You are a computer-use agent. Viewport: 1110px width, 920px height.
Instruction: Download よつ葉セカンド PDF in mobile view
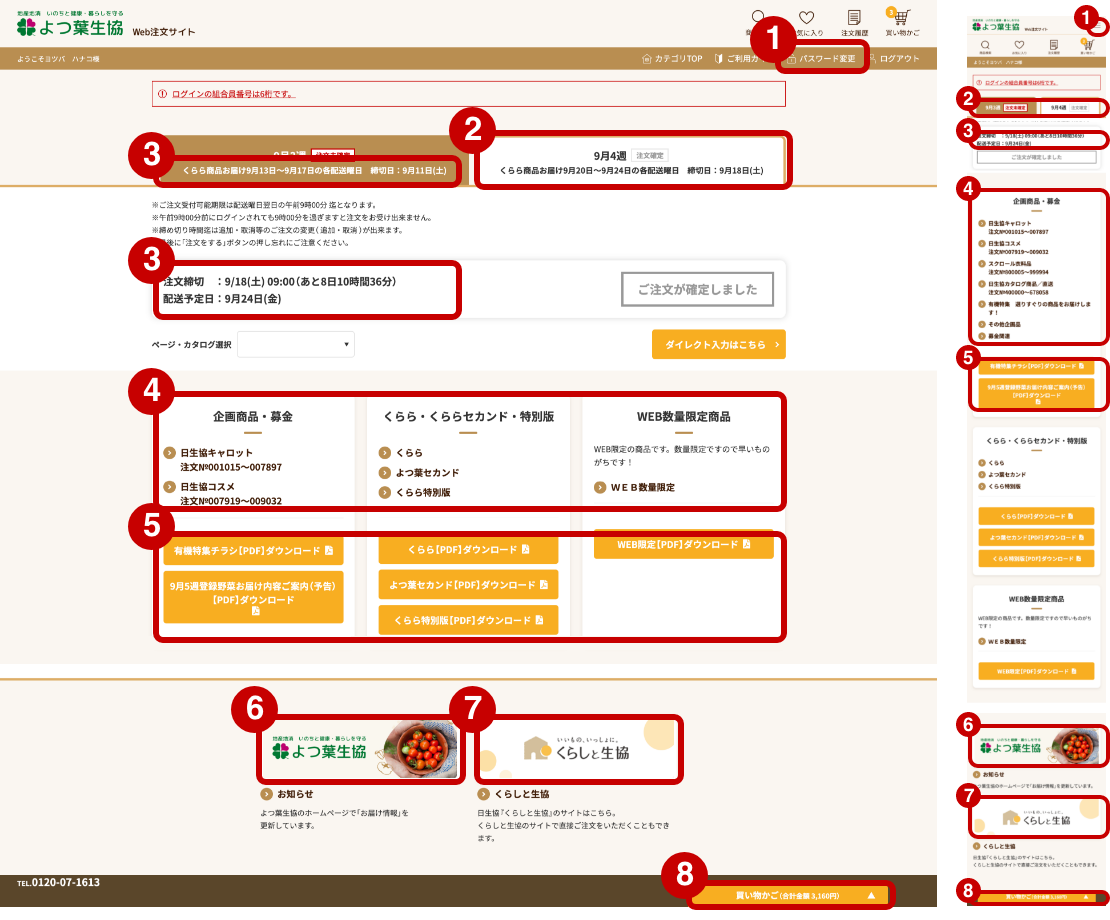click(1036, 538)
